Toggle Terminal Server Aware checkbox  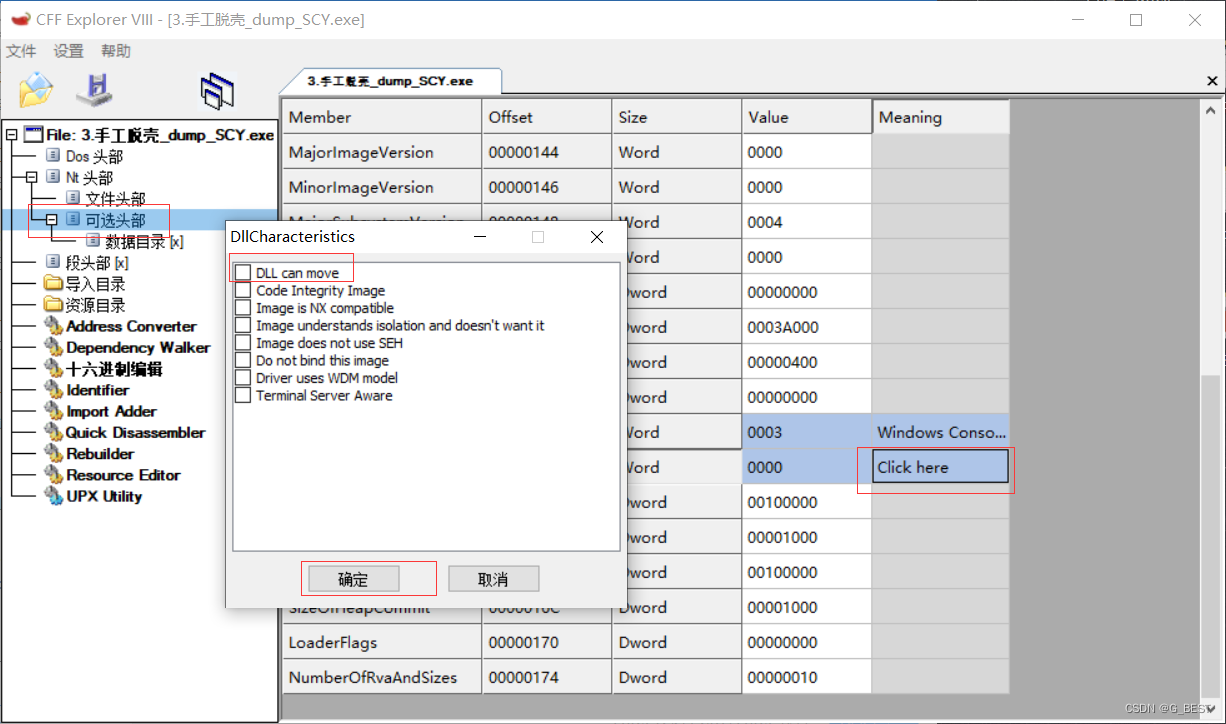pos(243,396)
